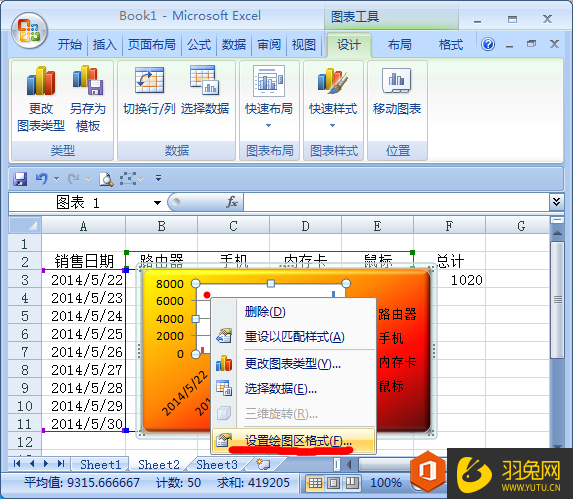This screenshot has height=499, width=573.
Task: Customize the Quick Access Toolbar dropdown
Action: (x=159, y=178)
